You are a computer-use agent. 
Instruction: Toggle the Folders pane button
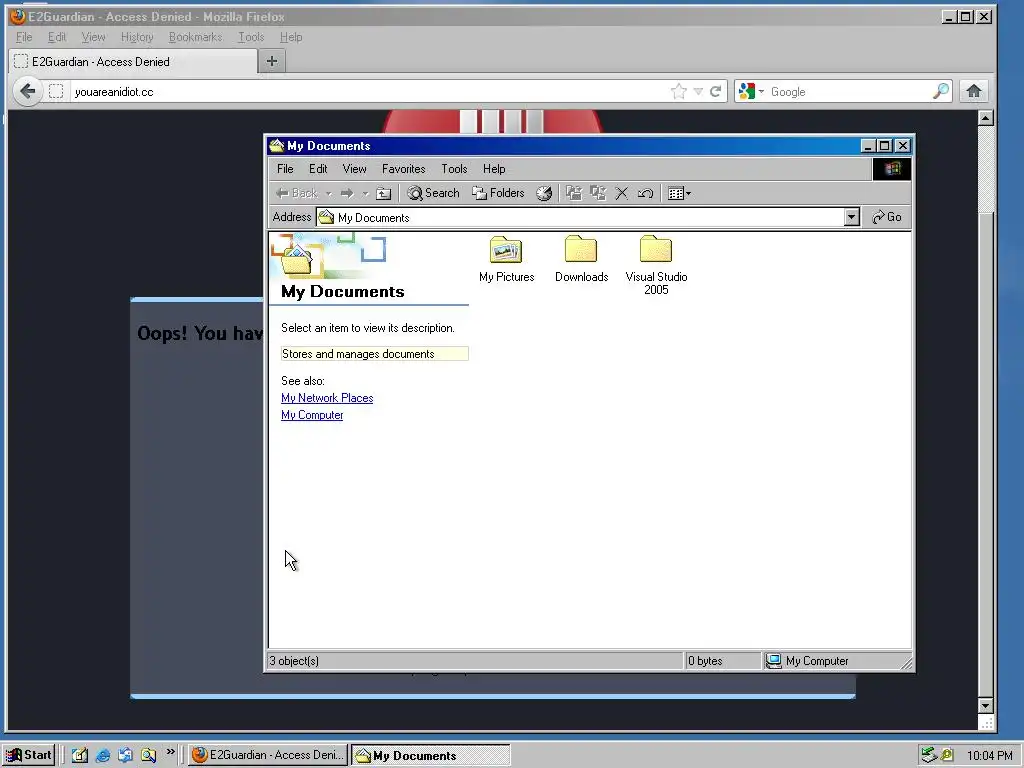(x=498, y=193)
